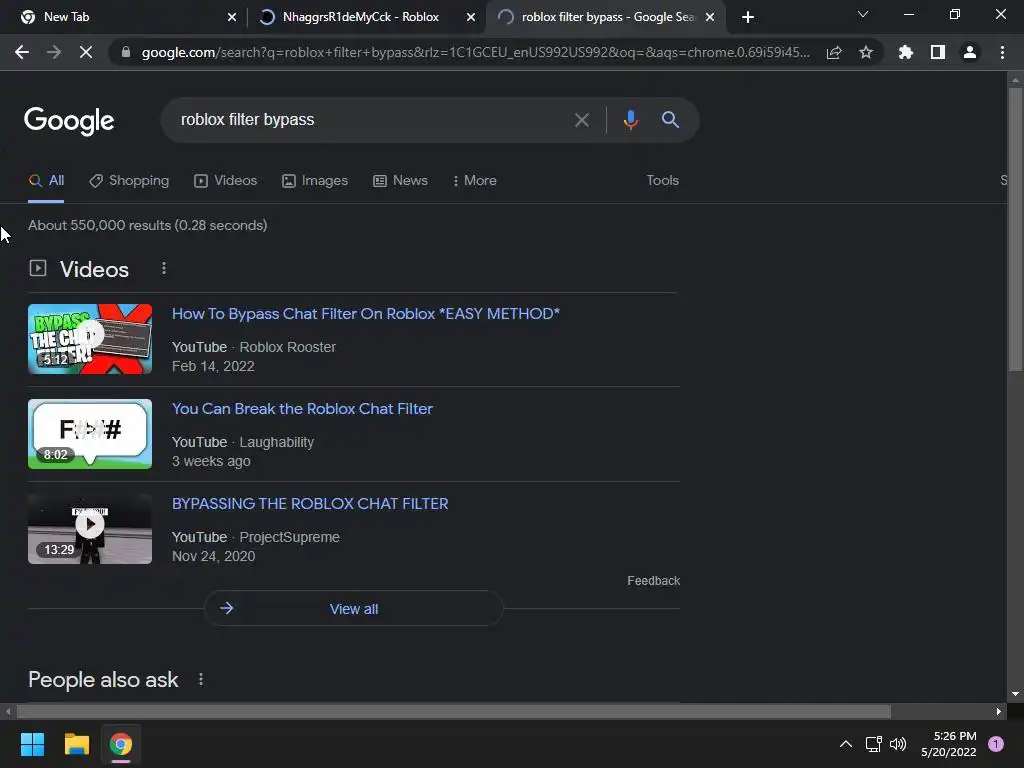Screen dimensions: 1024x768
Task: Click the Feedback link under videos
Action: [x=654, y=581]
